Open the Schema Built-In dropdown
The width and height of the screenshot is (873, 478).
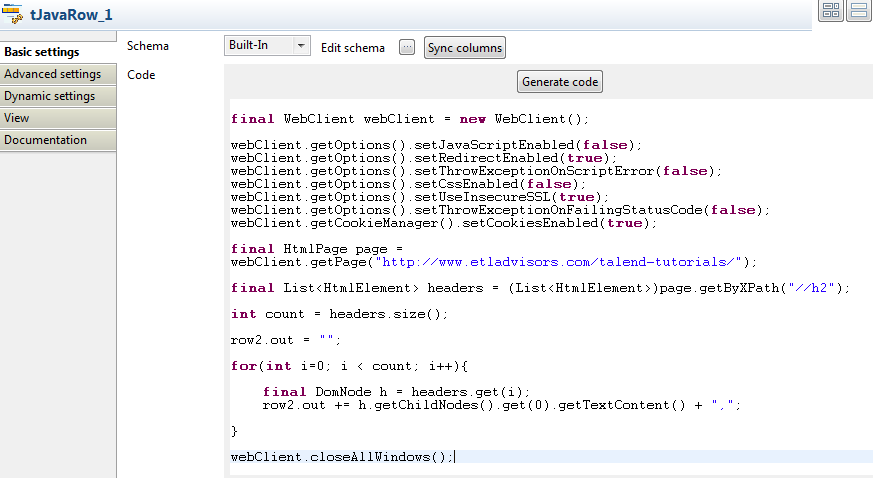pyautogui.click(x=267, y=45)
